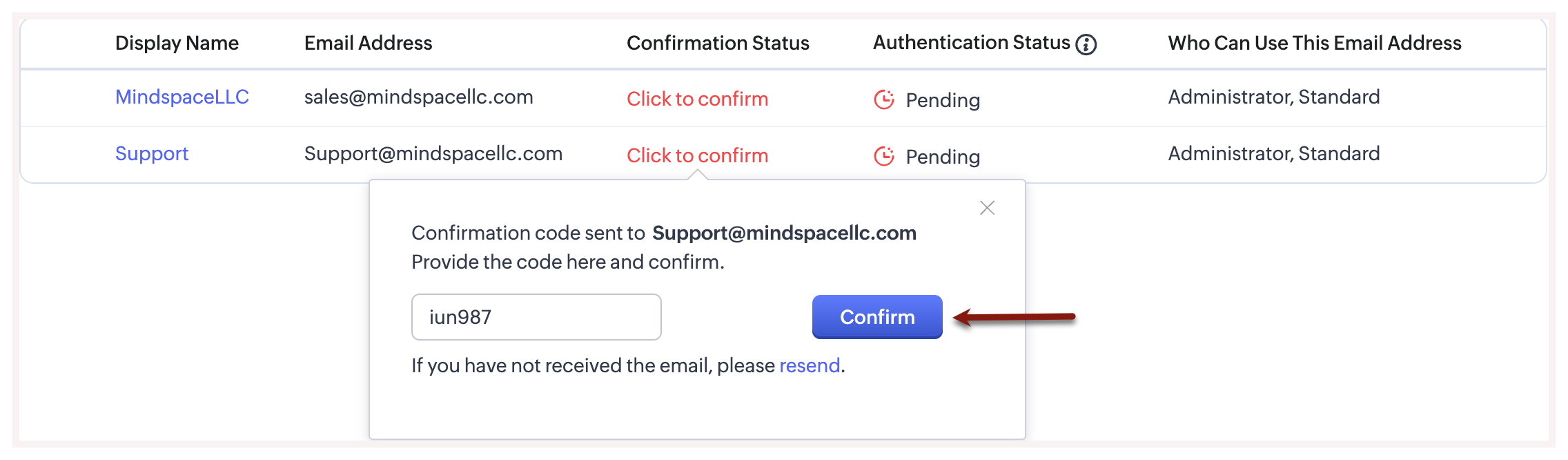Click the Pending status text in Support row
Image resolution: width=1568 pixels, height=460 pixels.
click(943, 157)
